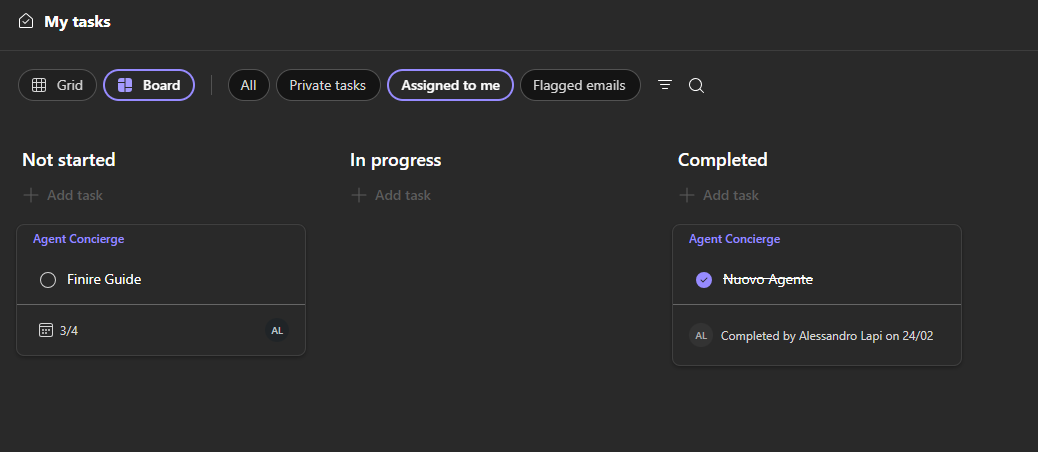This screenshot has width=1038, height=452.
Task: Uncheck the completed Nuovo Agente task
Action: [704, 280]
